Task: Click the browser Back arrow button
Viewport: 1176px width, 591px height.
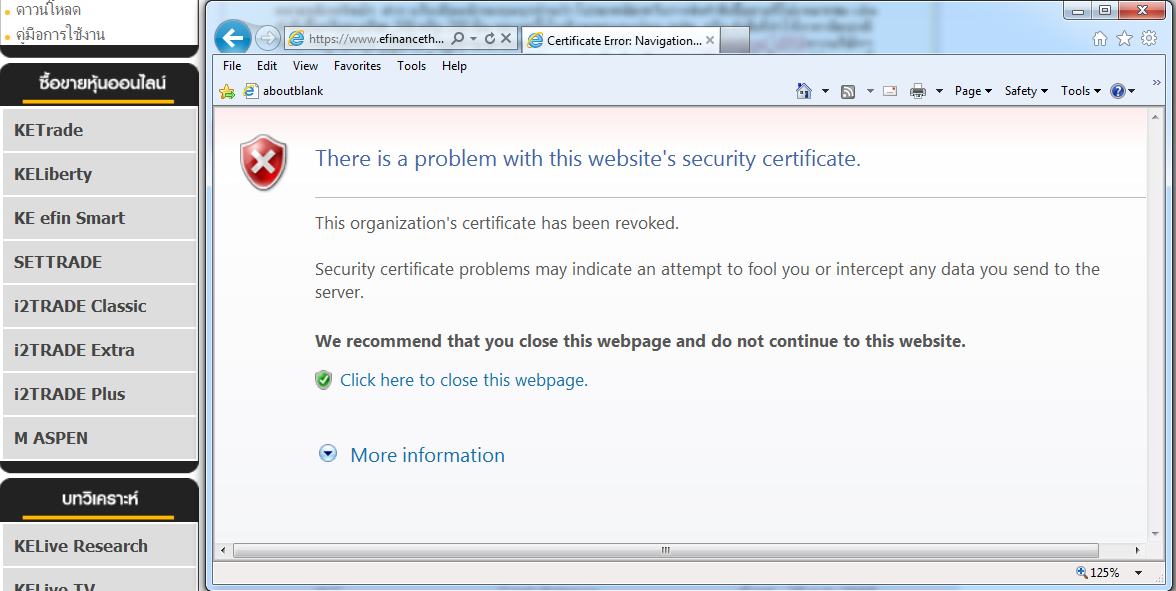Action: point(233,39)
